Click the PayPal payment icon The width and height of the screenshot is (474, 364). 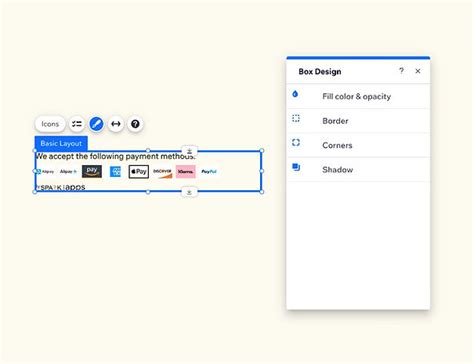click(x=209, y=172)
